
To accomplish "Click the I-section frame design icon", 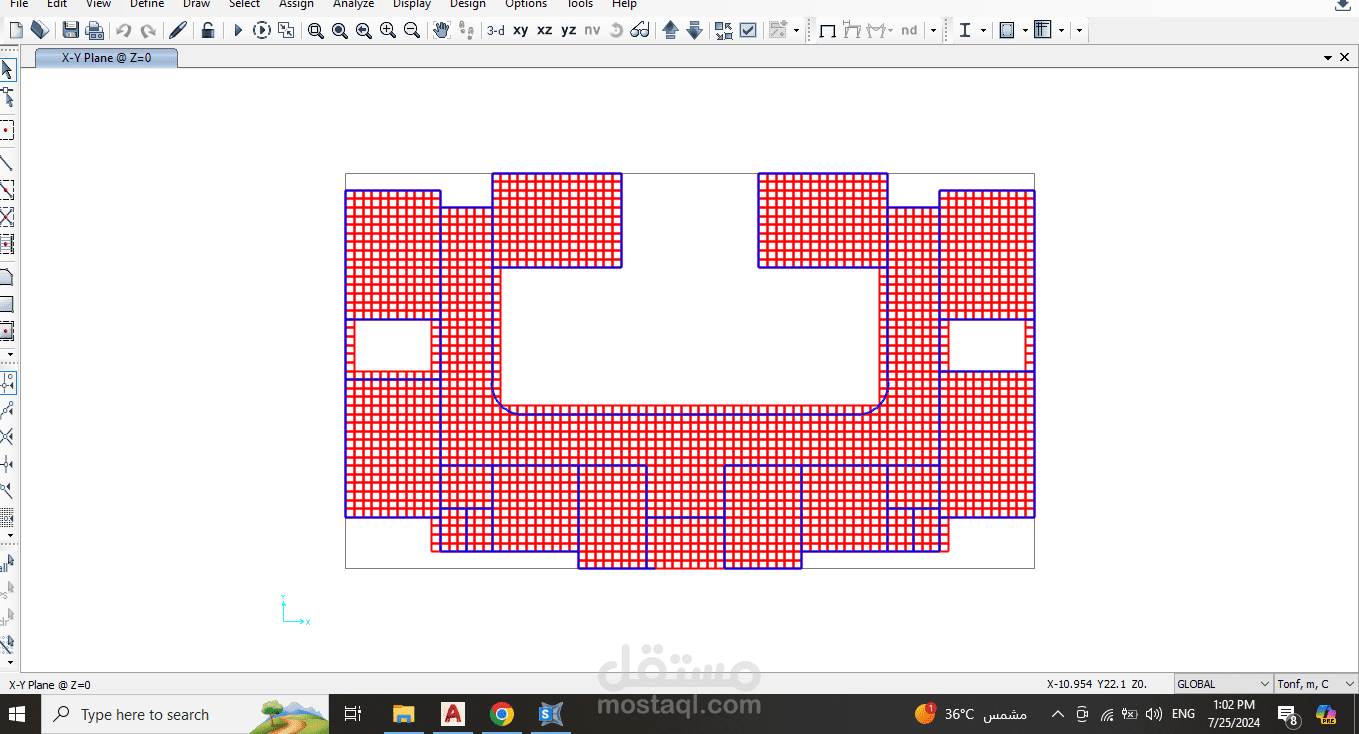I will coord(965,30).
